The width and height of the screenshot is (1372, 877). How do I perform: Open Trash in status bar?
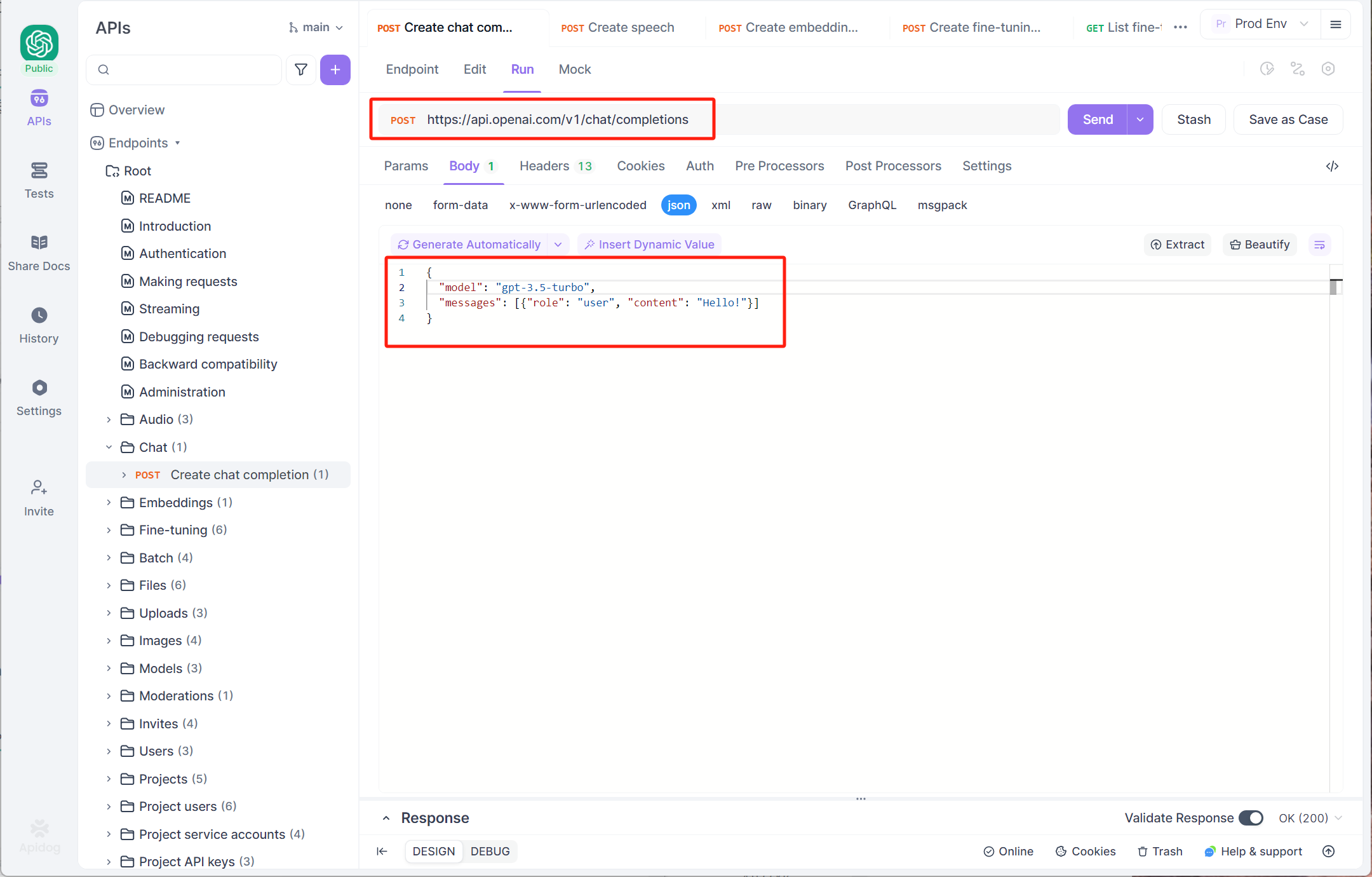tap(1160, 852)
